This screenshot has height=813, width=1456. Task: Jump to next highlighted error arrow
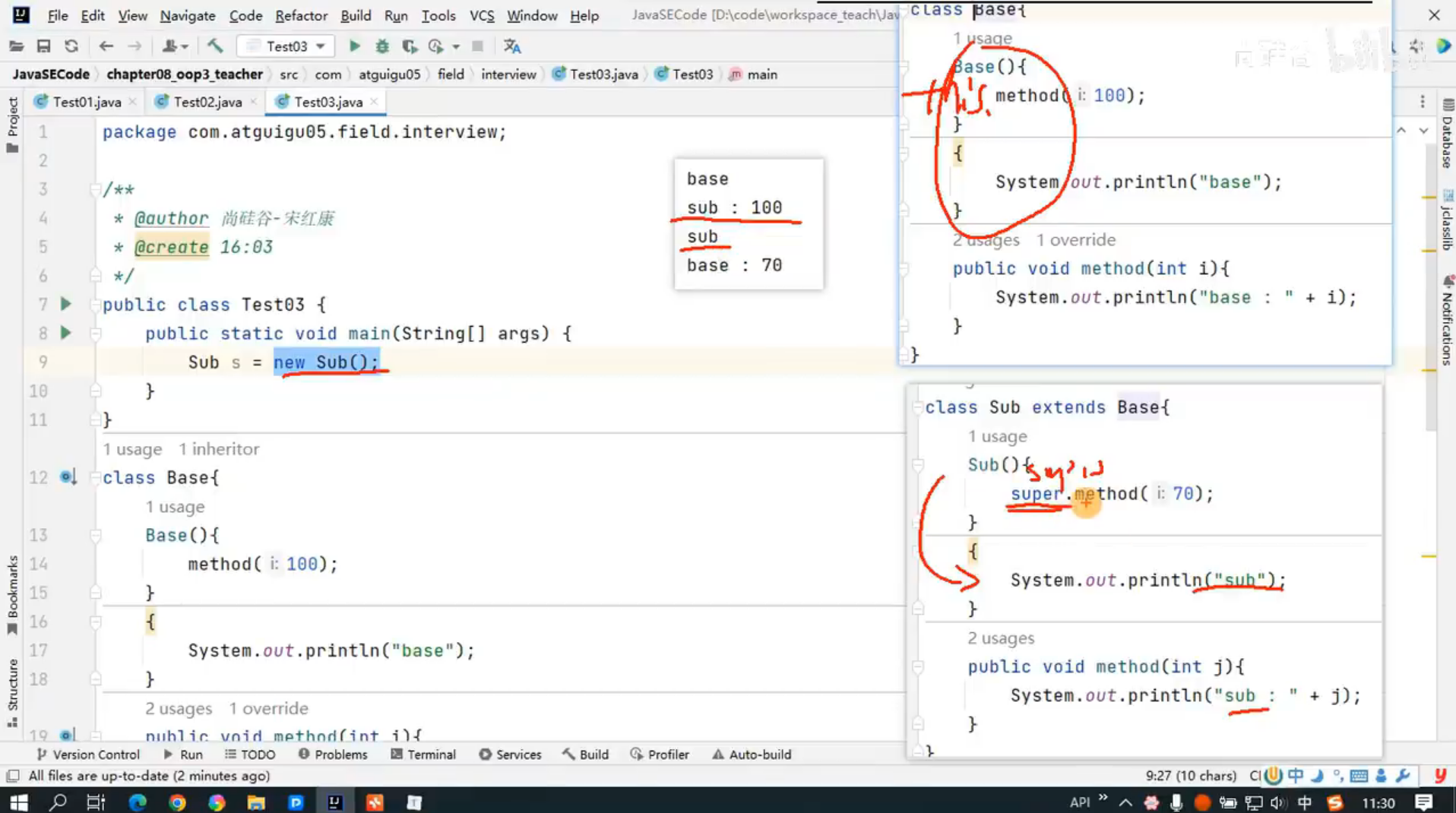1423,131
